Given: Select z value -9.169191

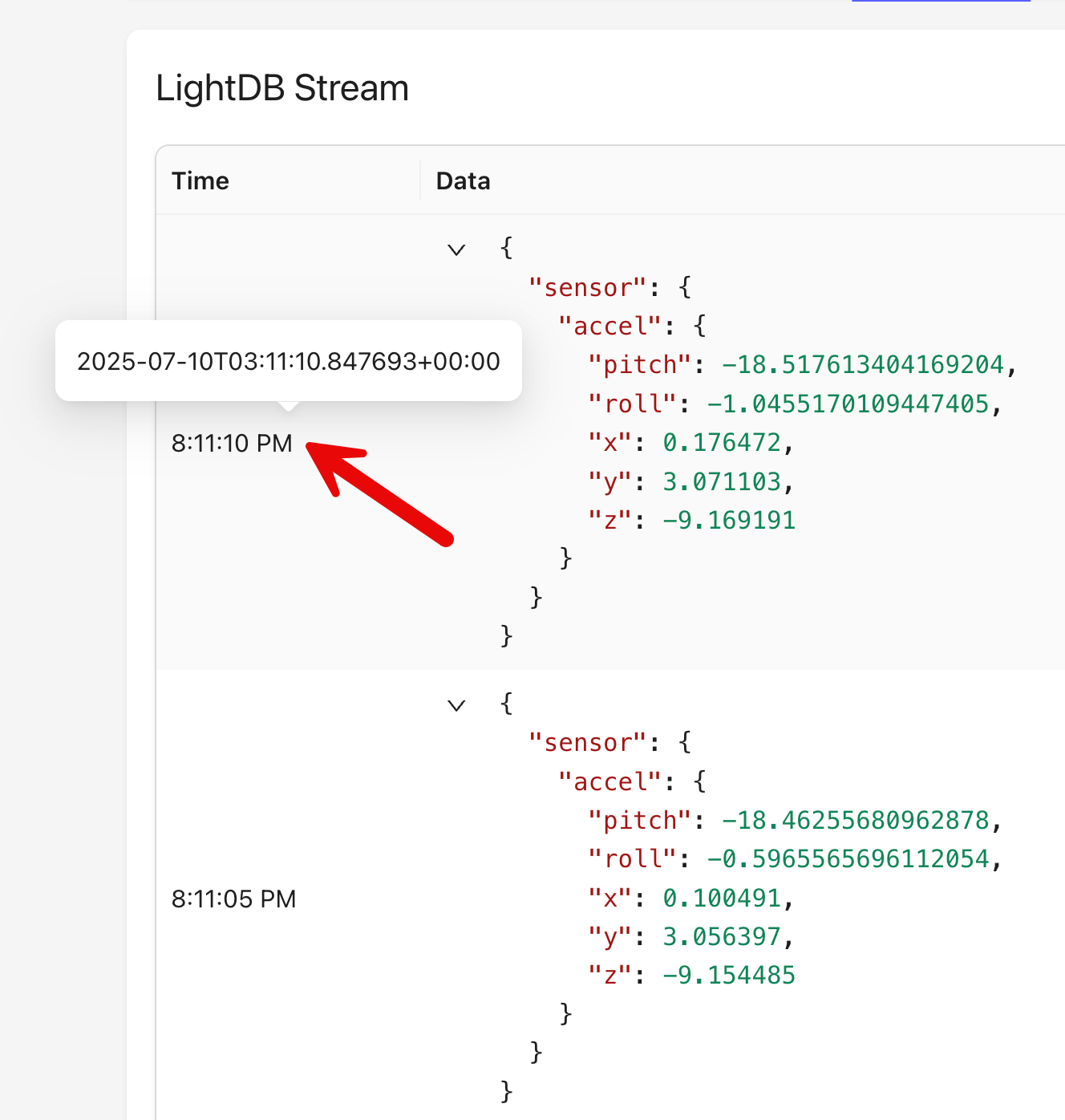Looking at the screenshot, I should [729, 520].
